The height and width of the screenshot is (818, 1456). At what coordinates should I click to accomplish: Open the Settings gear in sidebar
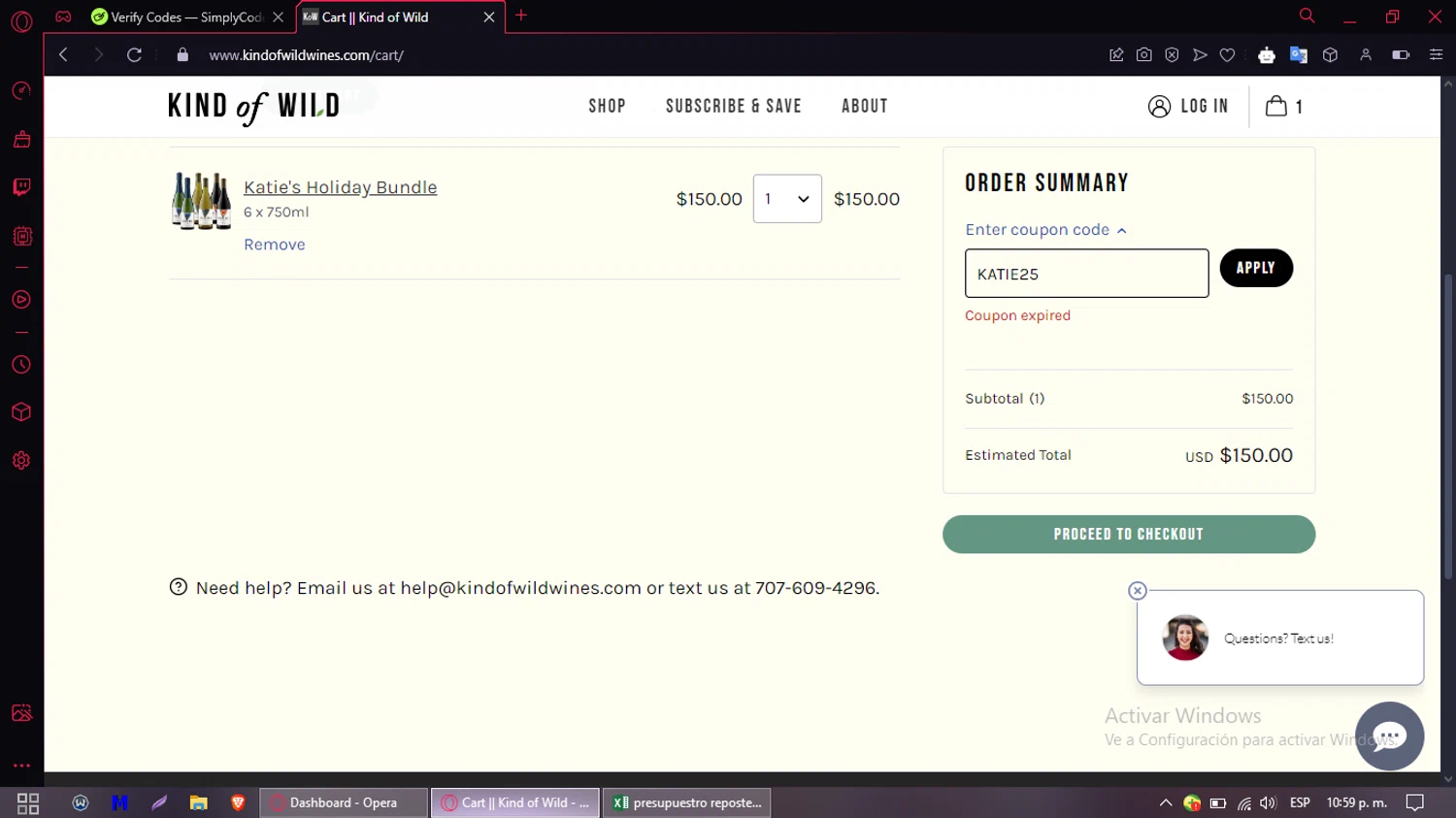coord(21,461)
